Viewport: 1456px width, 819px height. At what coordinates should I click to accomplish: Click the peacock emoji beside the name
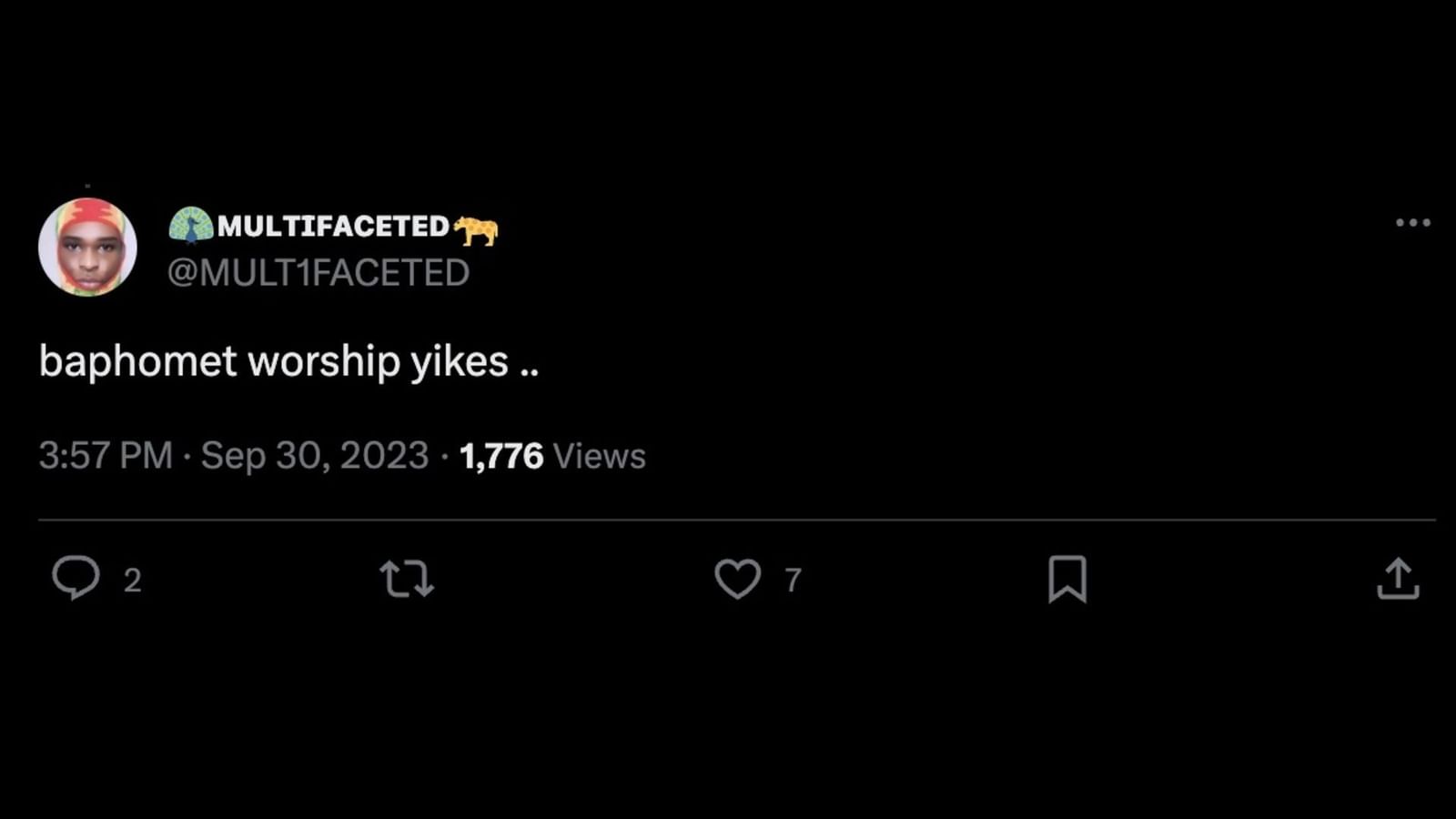coord(191,225)
